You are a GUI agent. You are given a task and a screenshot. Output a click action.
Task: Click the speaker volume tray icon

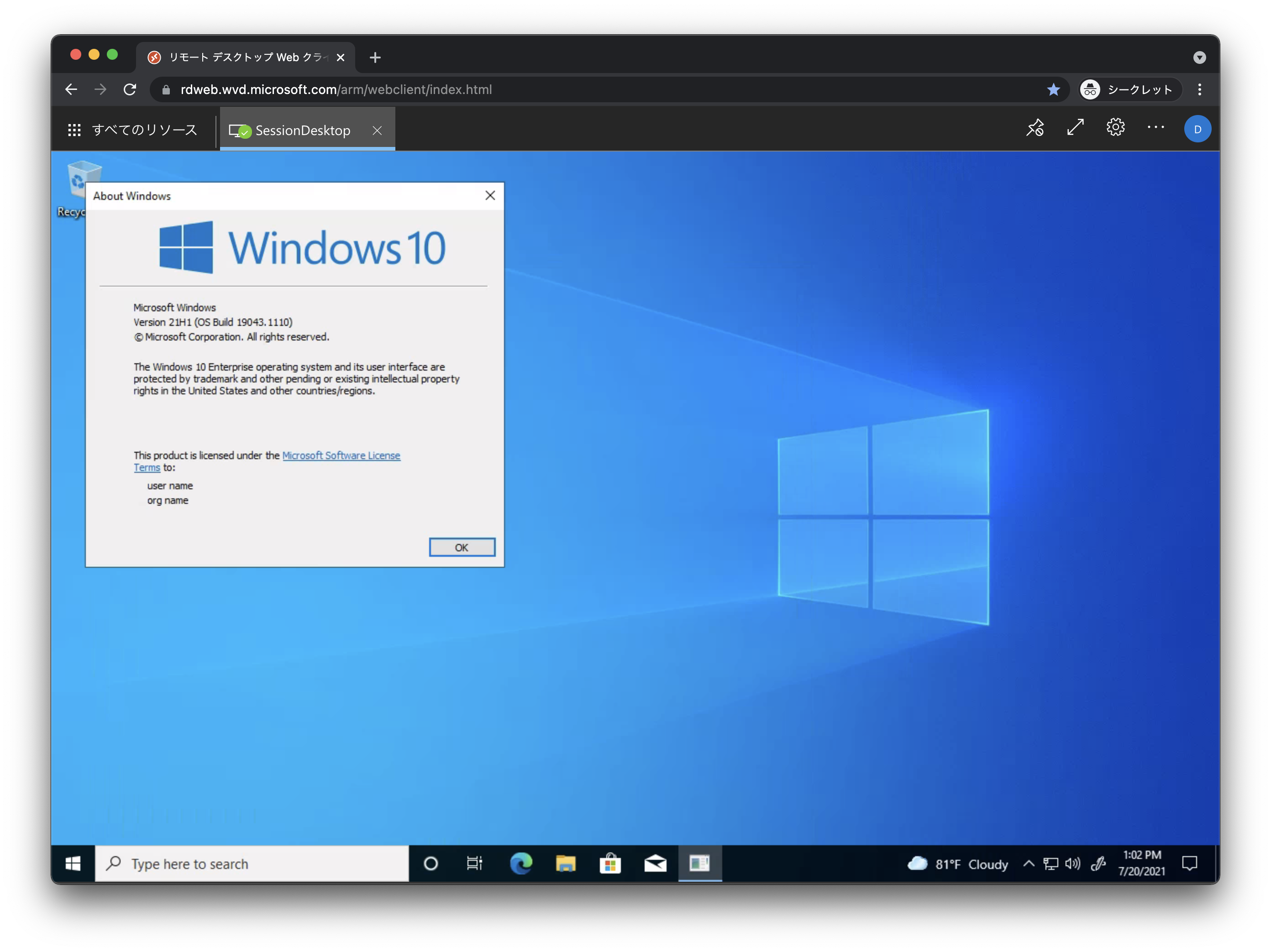1072,863
